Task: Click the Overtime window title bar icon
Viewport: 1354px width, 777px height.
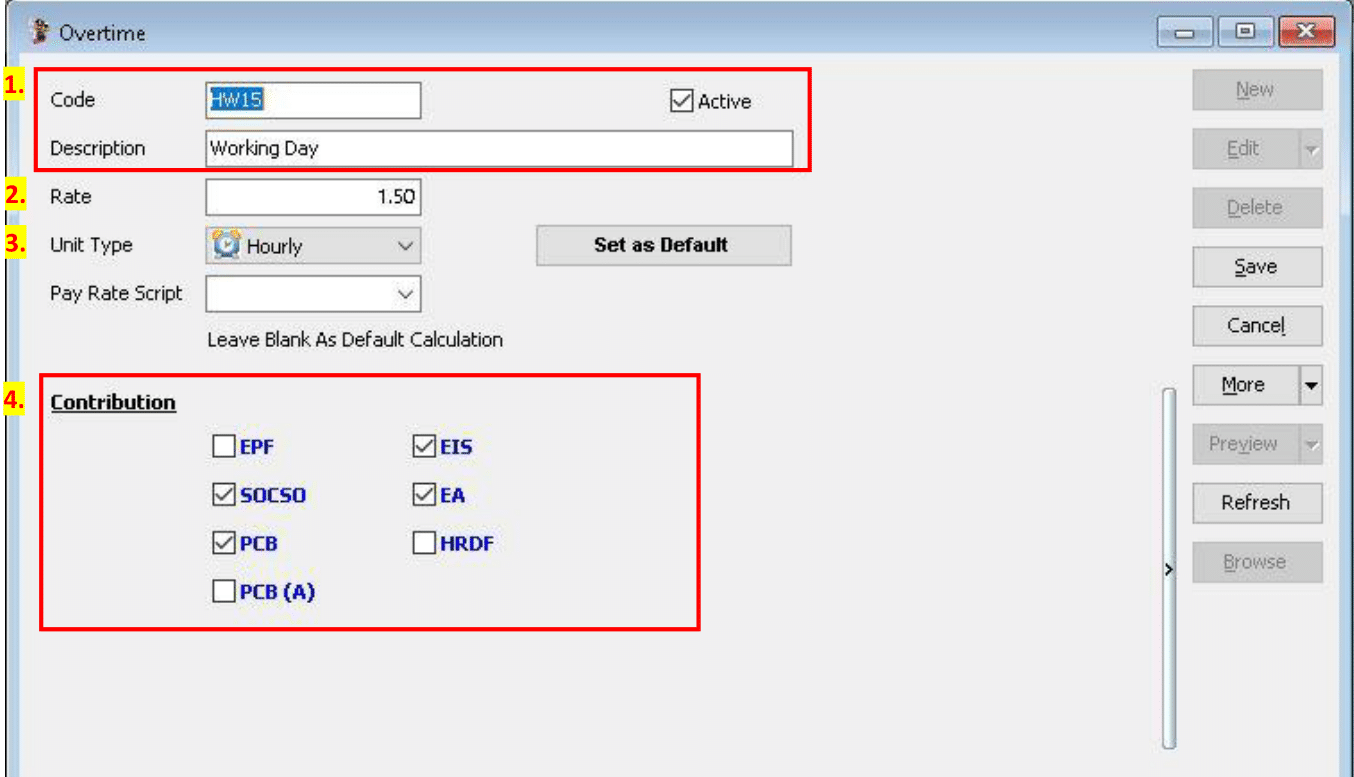Action: (x=38, y=30)
